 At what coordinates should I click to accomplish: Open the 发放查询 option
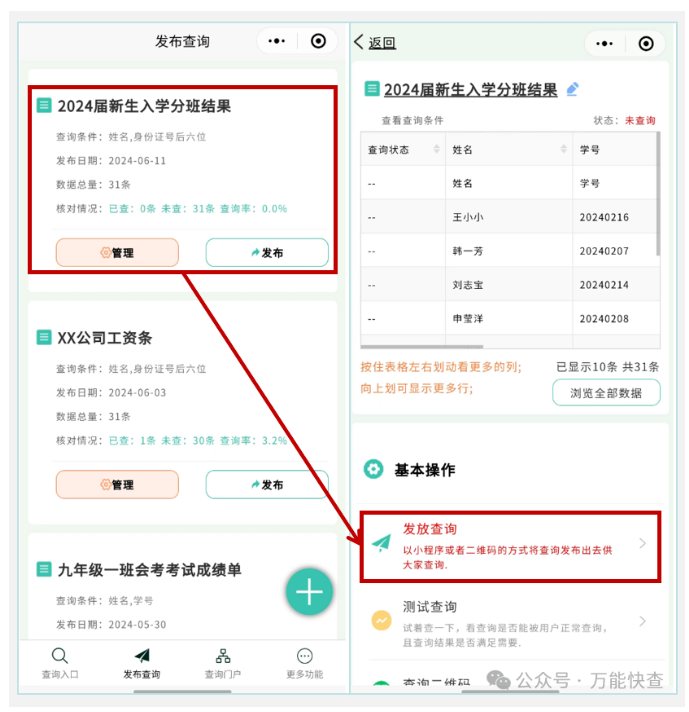click(x=510, y=547)
